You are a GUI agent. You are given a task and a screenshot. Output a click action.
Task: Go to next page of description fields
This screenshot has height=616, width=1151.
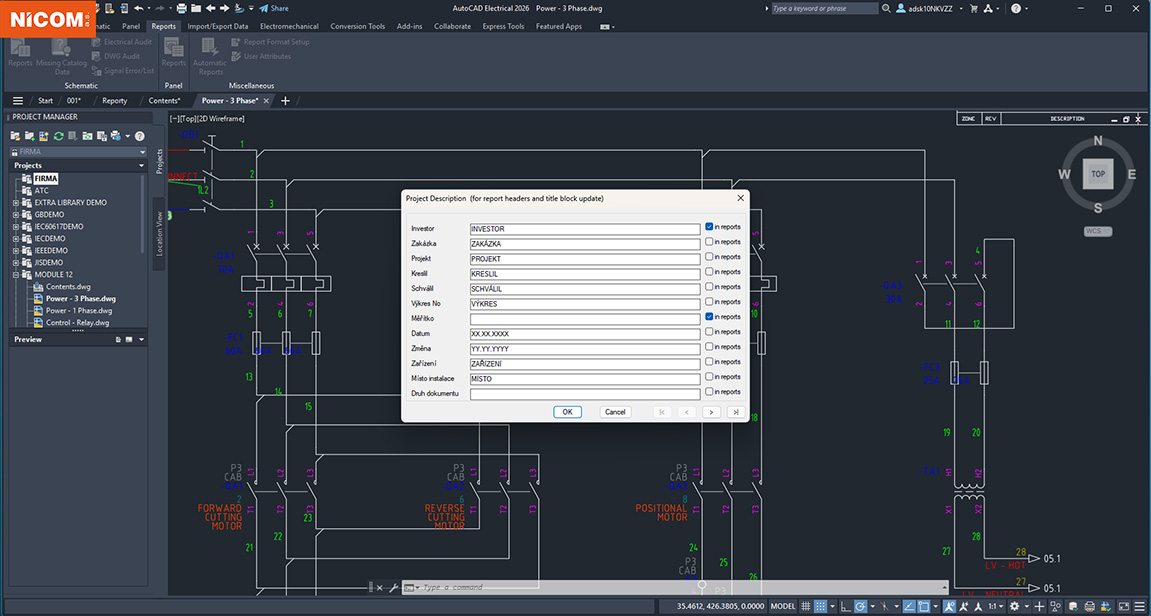point(711,412)
